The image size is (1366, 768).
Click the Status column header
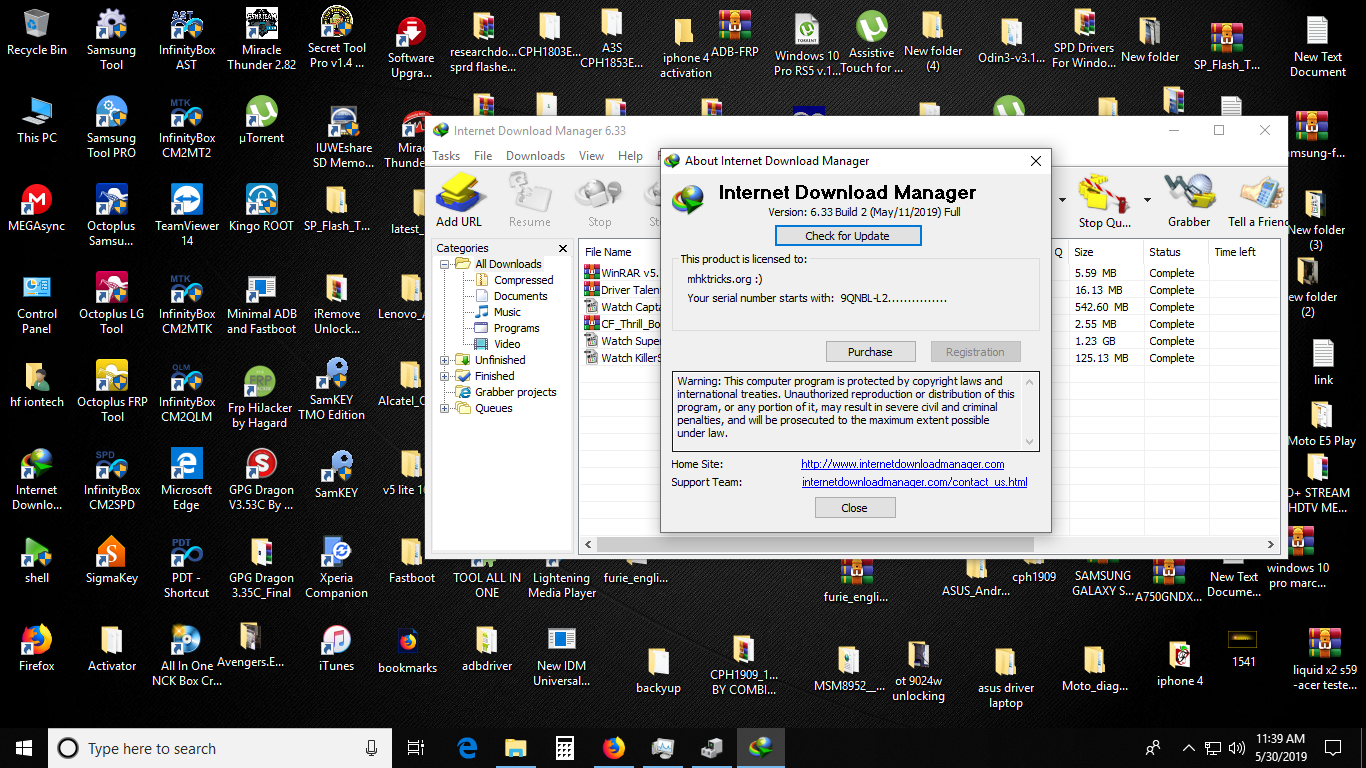pos(1175,252)
